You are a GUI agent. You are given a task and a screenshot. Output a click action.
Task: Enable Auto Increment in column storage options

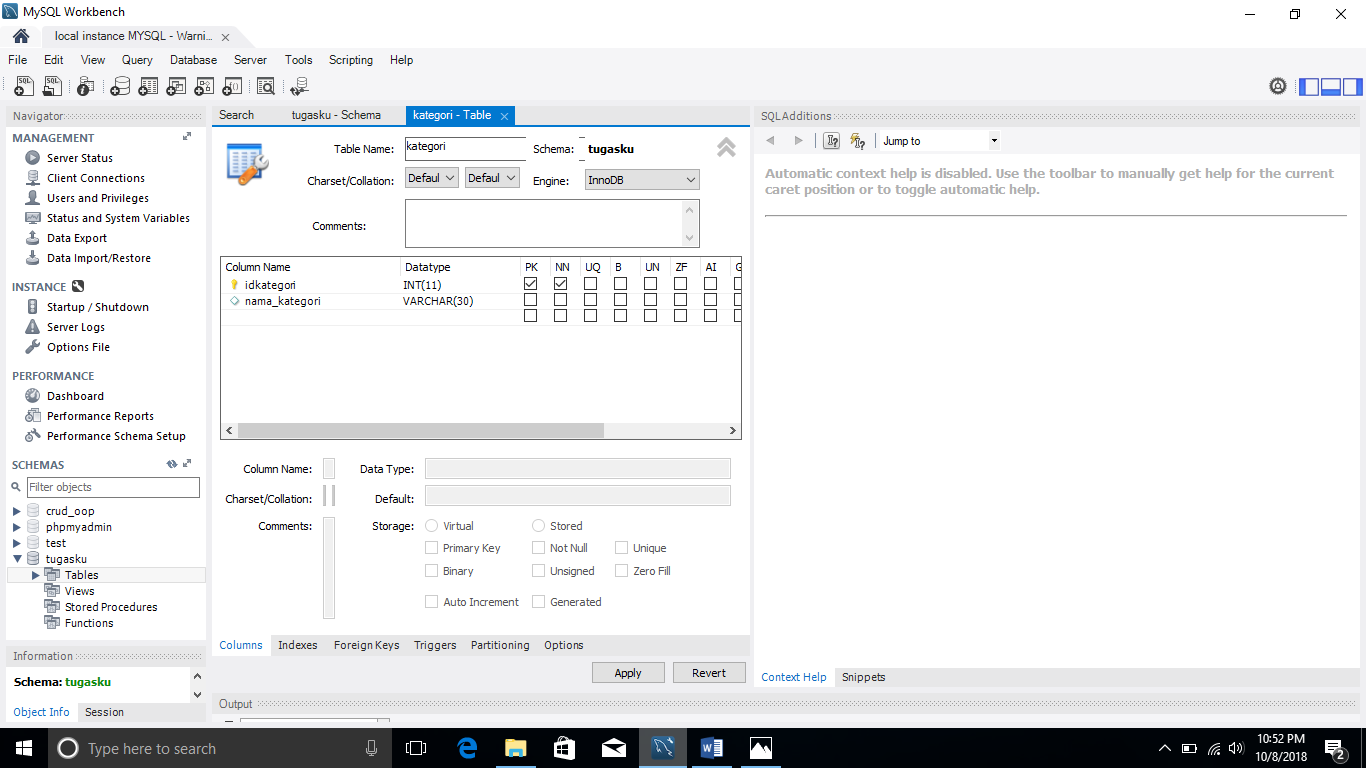431,601
